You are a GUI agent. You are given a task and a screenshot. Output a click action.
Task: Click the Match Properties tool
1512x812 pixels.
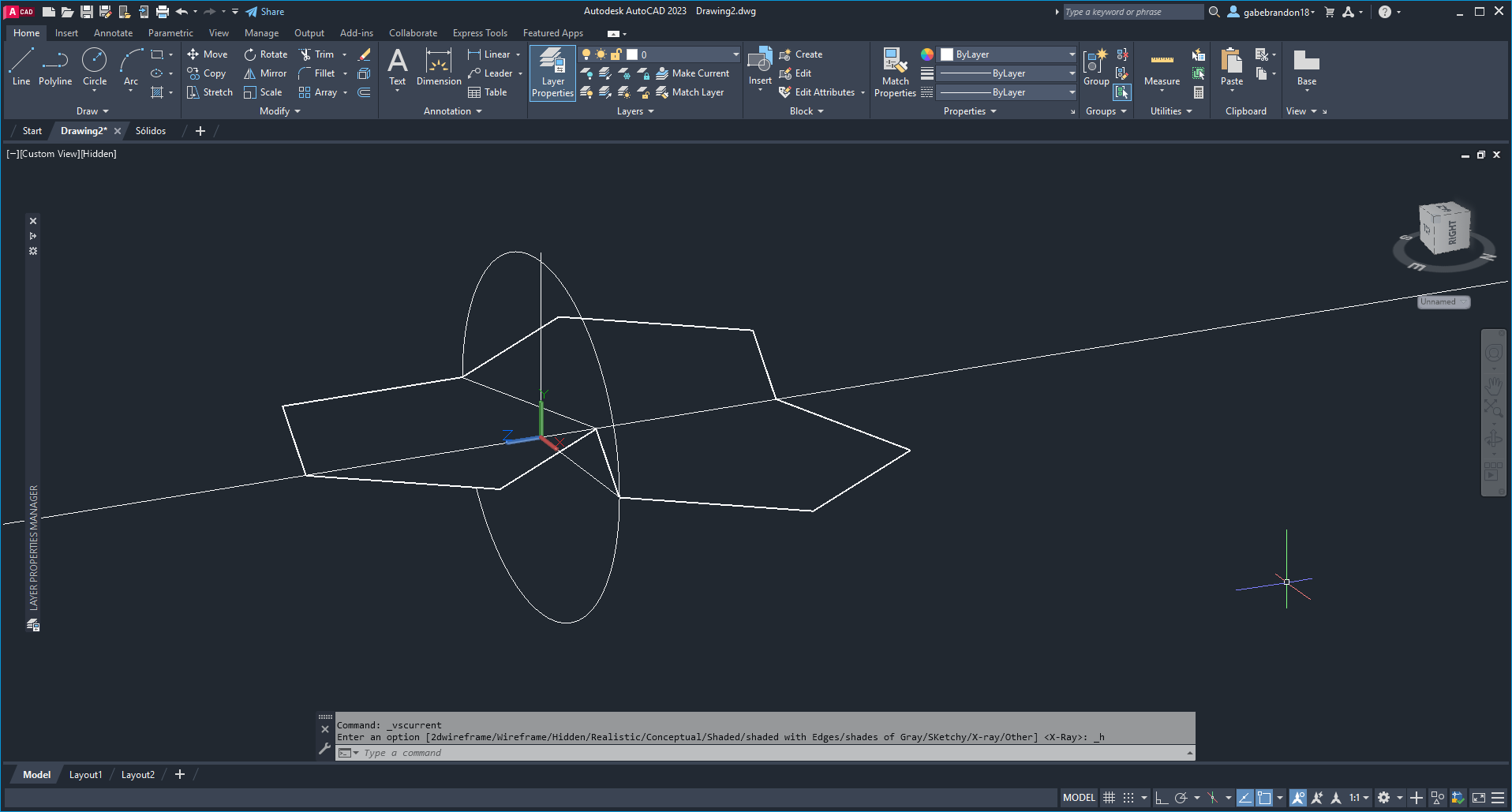tap(895, 73)
